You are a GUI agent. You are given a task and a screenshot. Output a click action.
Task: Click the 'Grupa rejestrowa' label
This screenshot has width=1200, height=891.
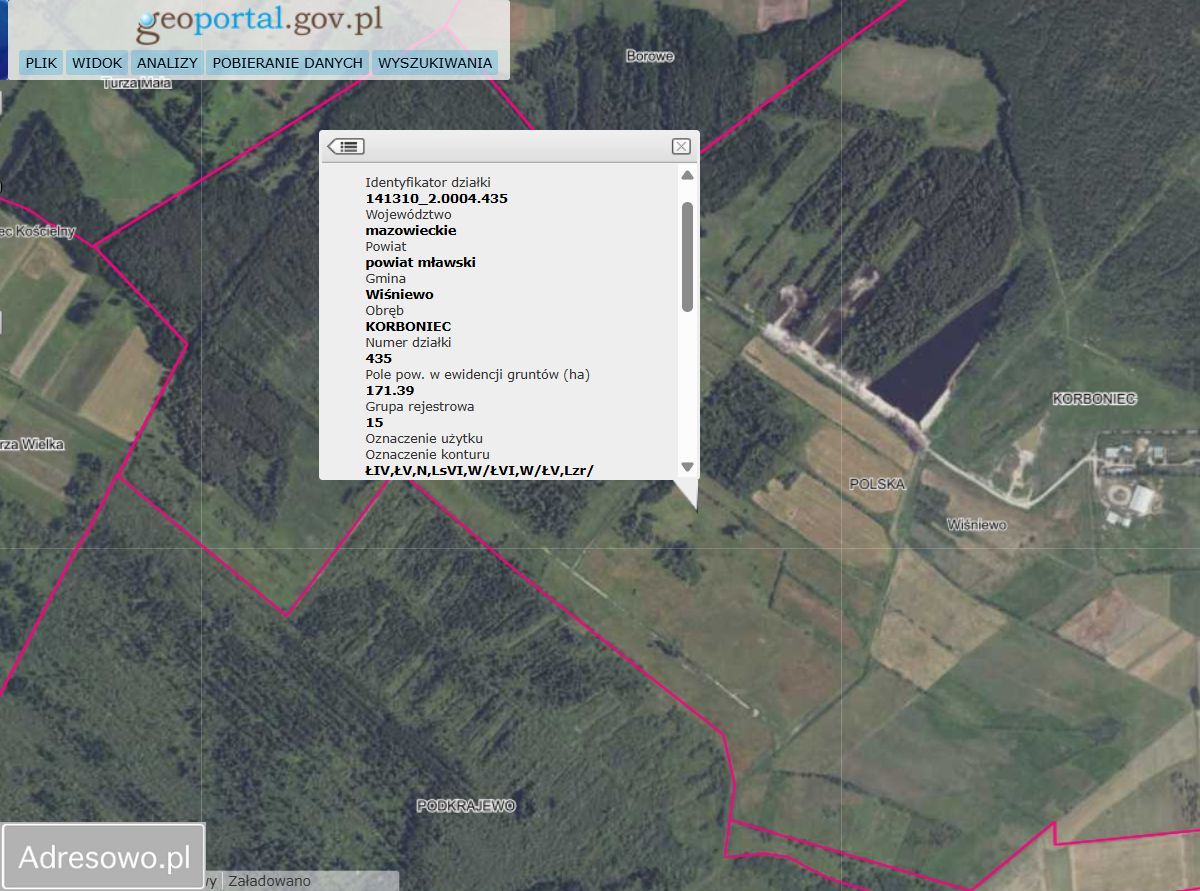tap(420, 406)
